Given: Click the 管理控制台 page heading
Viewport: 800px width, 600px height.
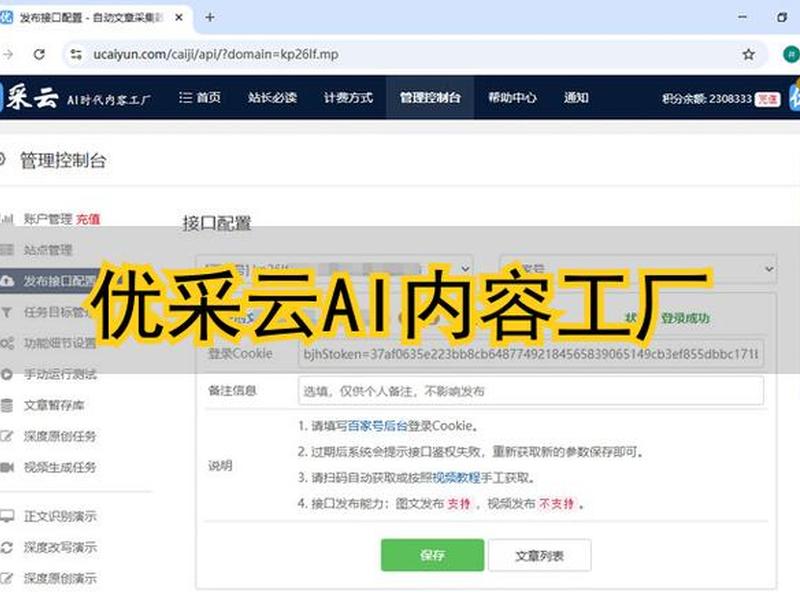Looking at the screenshot, I should 63,161.
